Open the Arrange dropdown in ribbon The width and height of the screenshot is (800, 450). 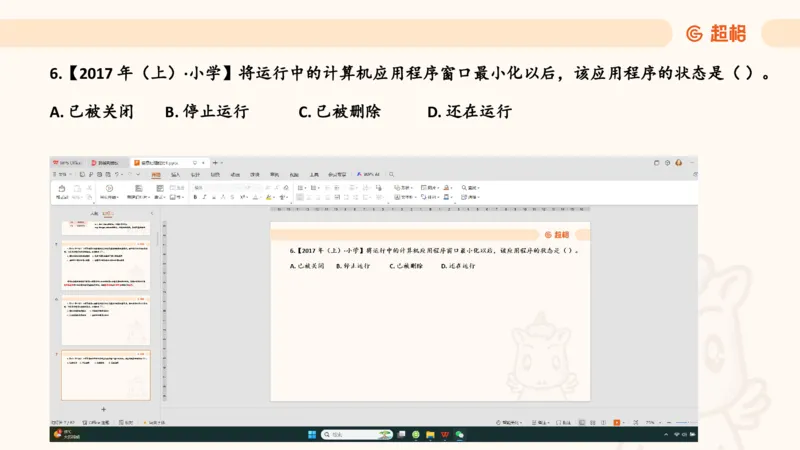tap(430, 197)
